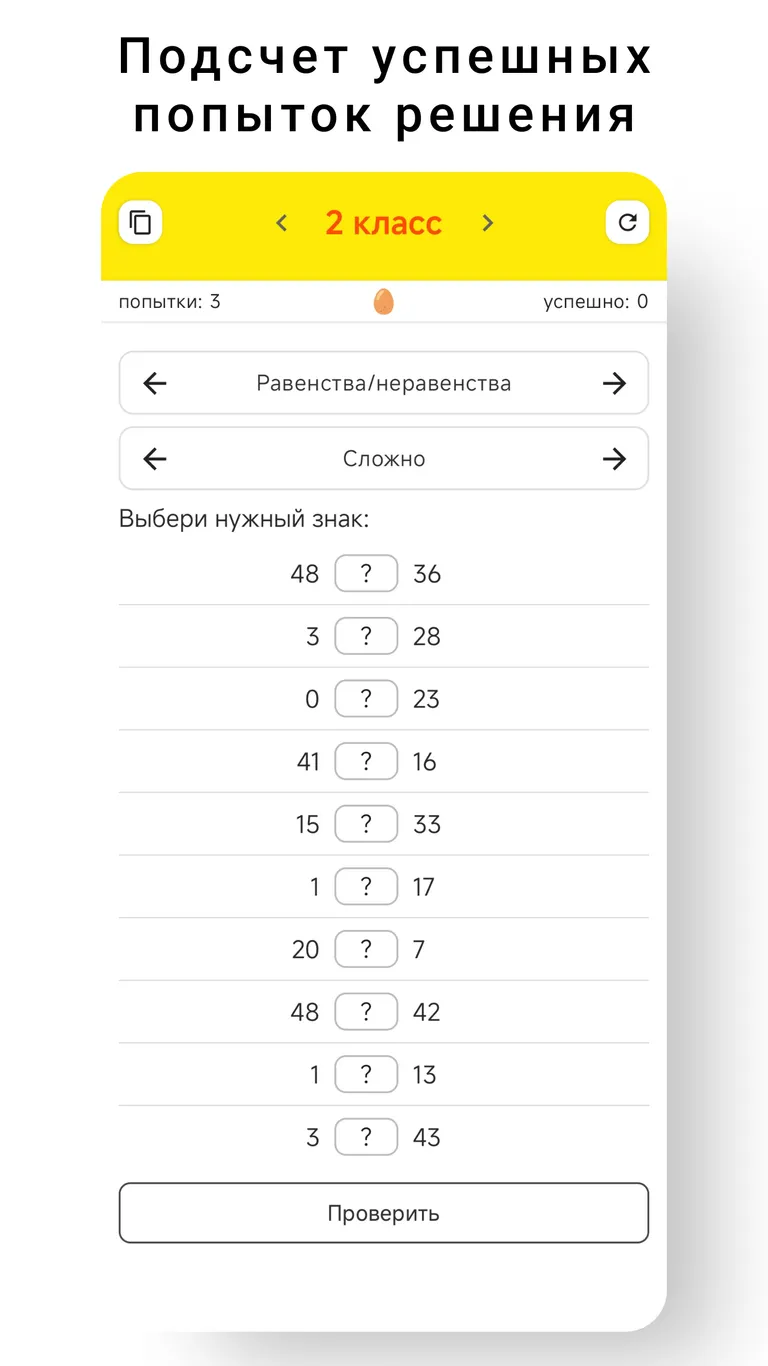
Task: Open sign selector between 48 and 36
Action: 366,574
